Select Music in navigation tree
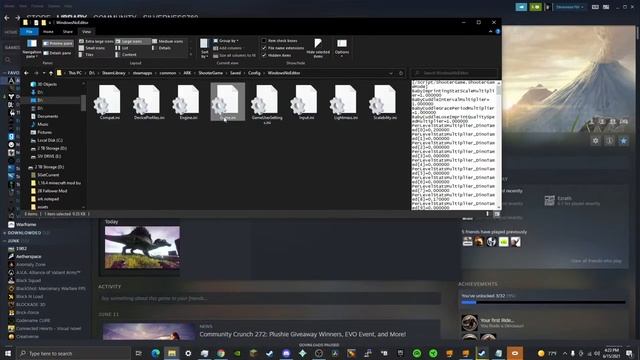 pos(40,124)
